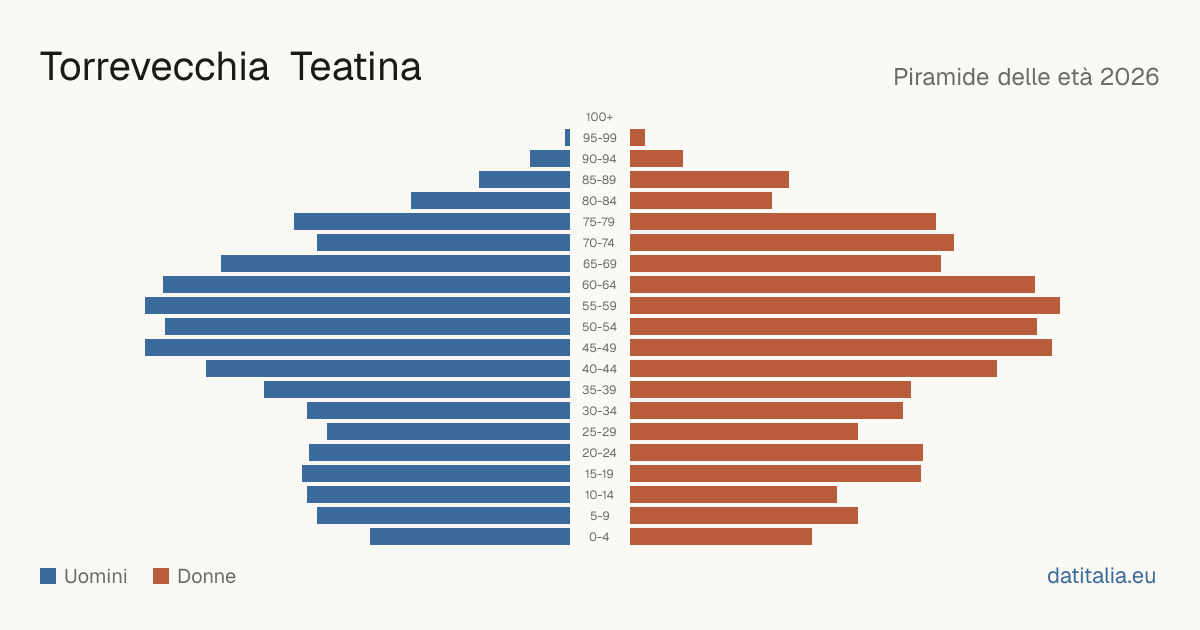Click the men's bar for 75-79
The width and height of the screenshot is (1200, 630).
432,222
